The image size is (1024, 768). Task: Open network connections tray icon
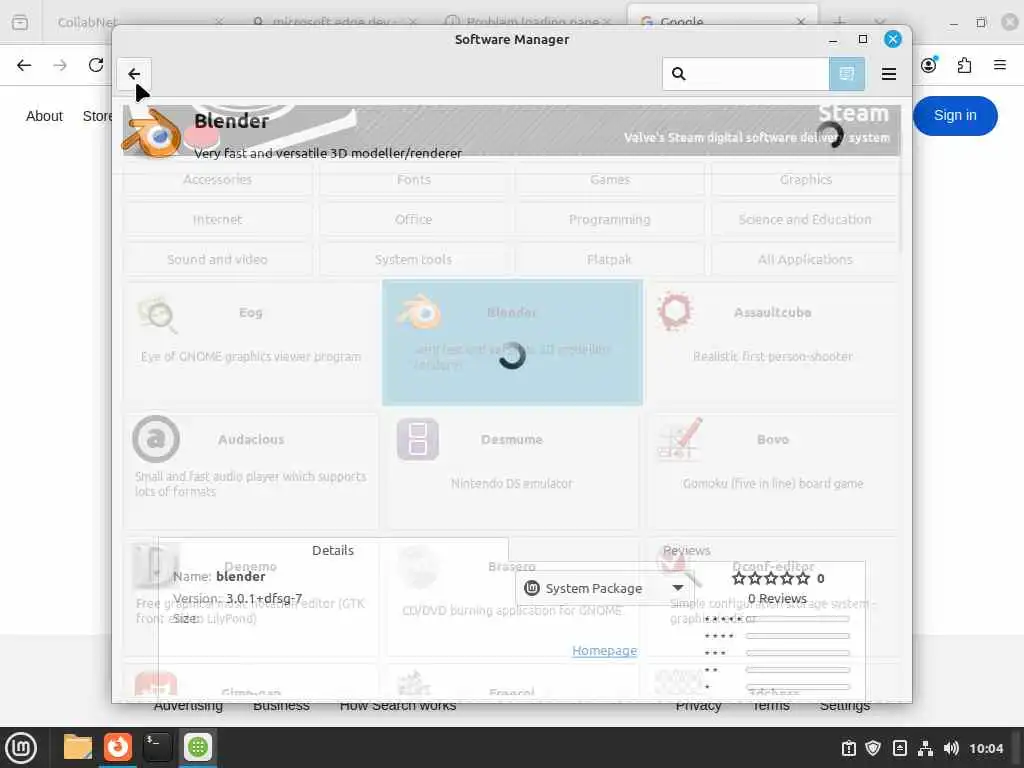coord(925,748)
